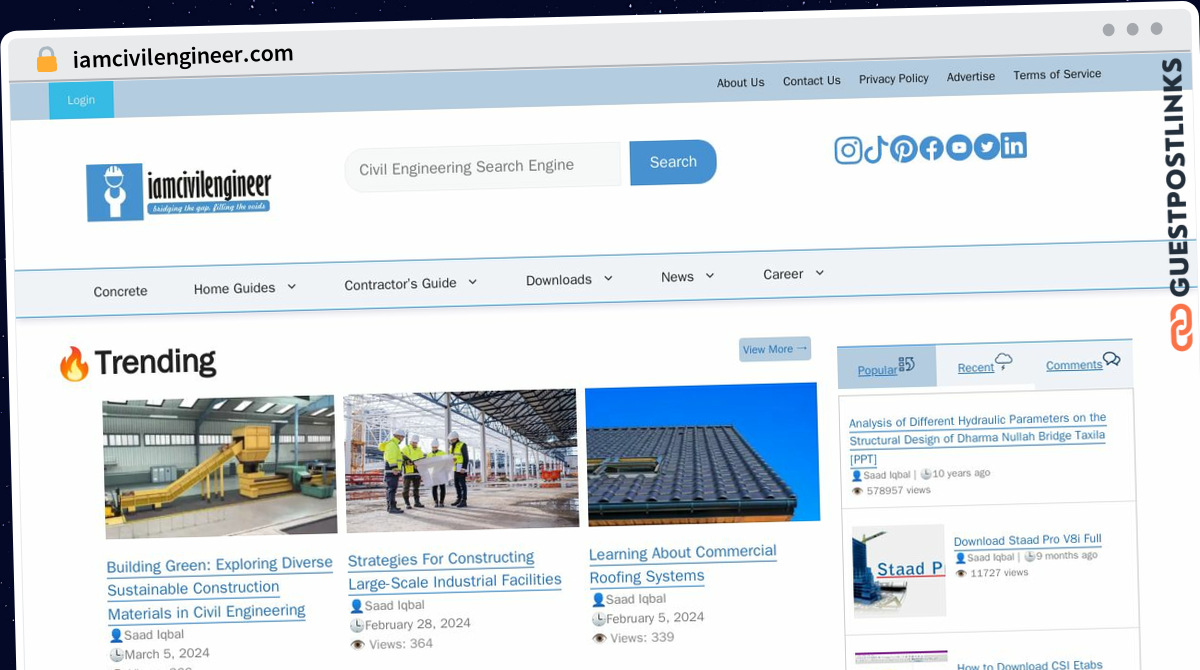1200x670 pixels.
Task: Expand the Contractor's Guide dropdown arrow
Action: tap(472, 282)
